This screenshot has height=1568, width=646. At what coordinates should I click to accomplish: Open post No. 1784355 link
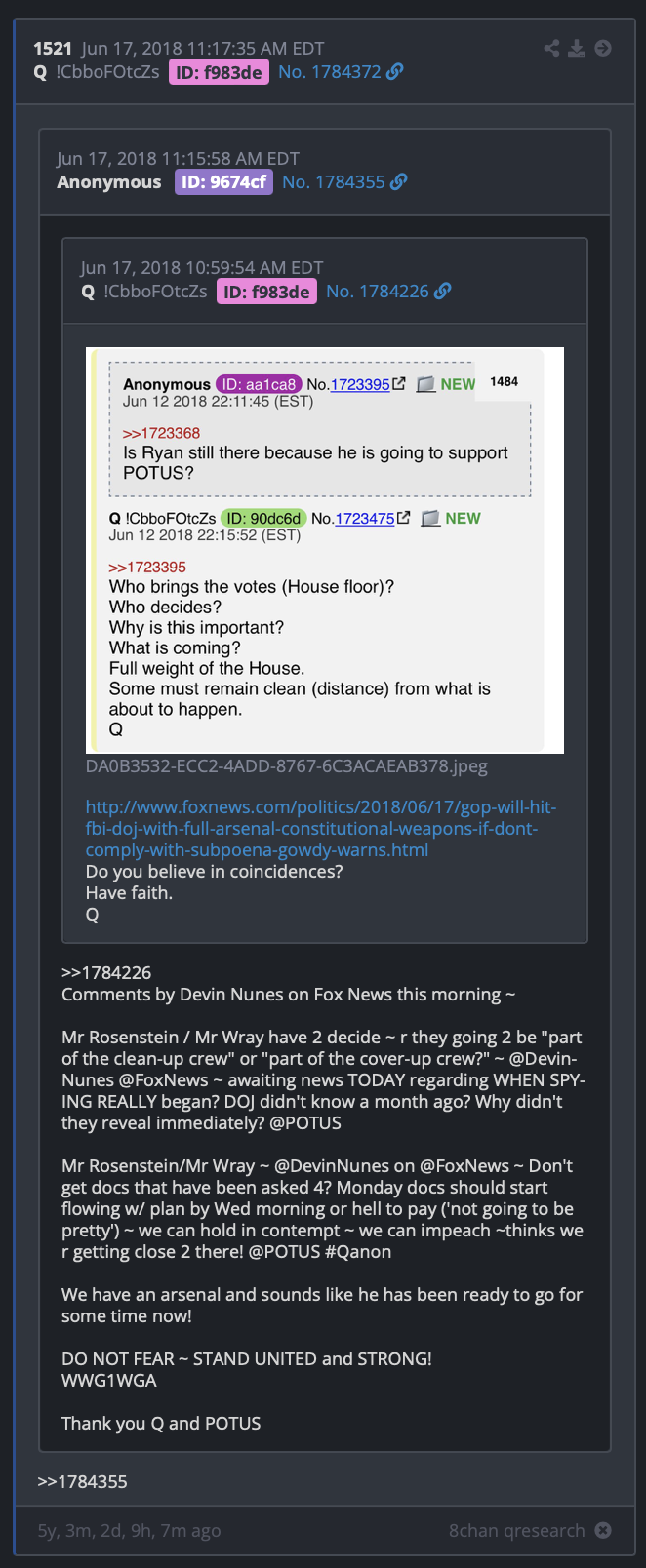coord(334,181)
